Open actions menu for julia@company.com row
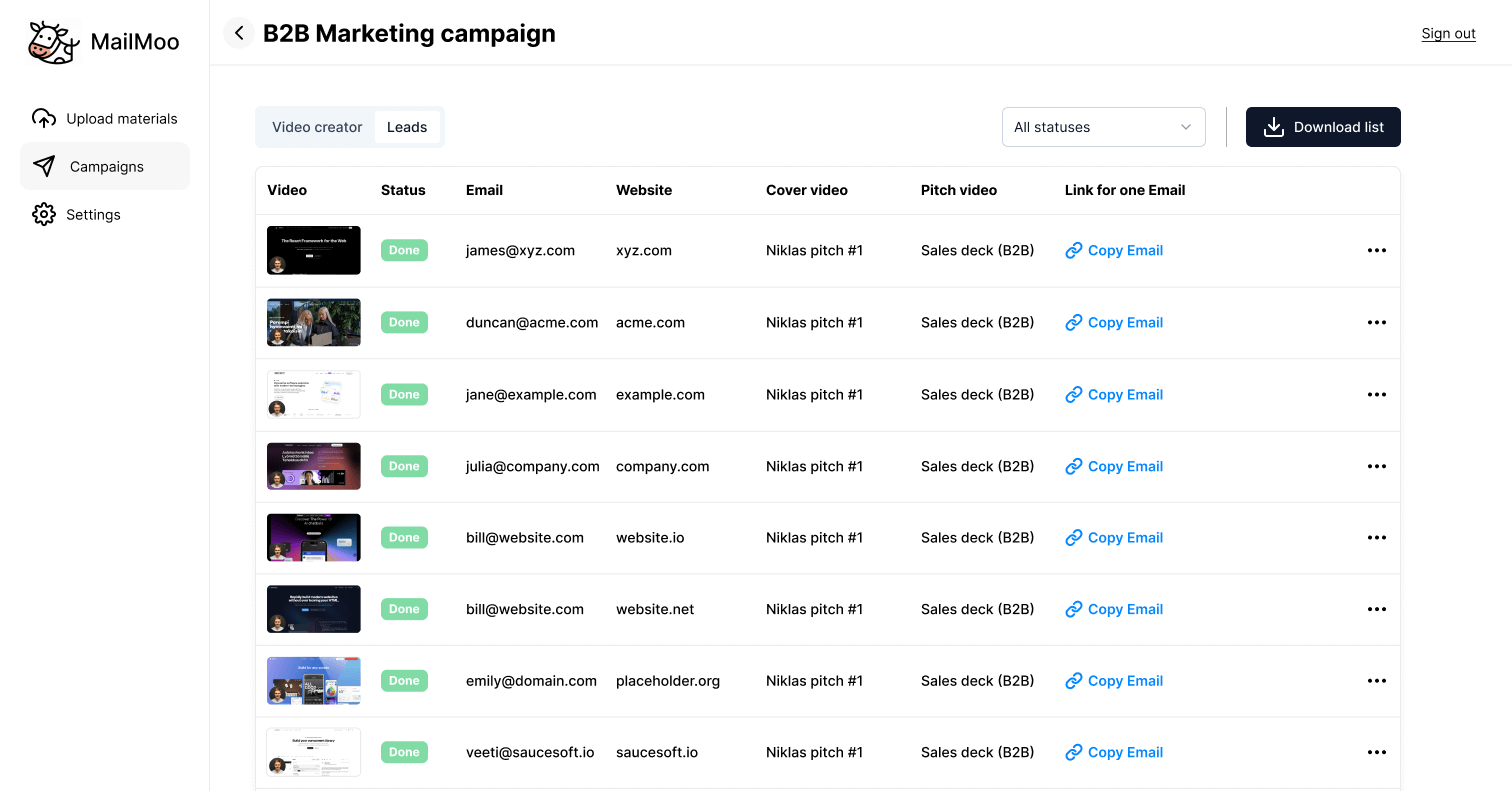Screen dimensions: 1512x791 tap(1376, 466)
